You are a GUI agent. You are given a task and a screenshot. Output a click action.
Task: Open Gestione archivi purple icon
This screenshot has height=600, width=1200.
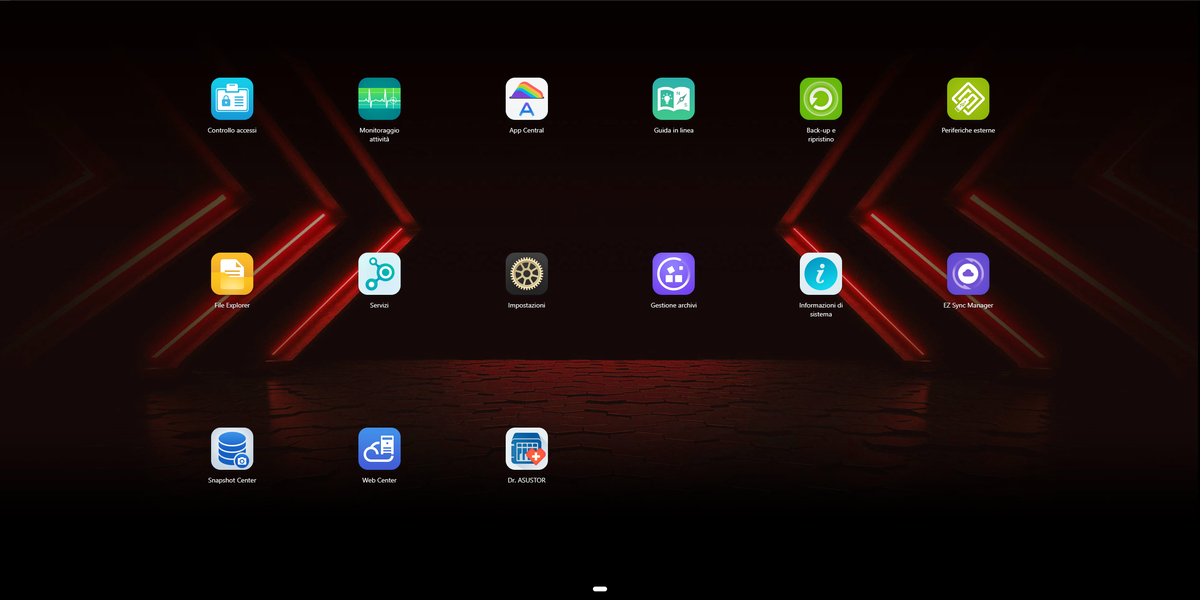pos(674,274)
